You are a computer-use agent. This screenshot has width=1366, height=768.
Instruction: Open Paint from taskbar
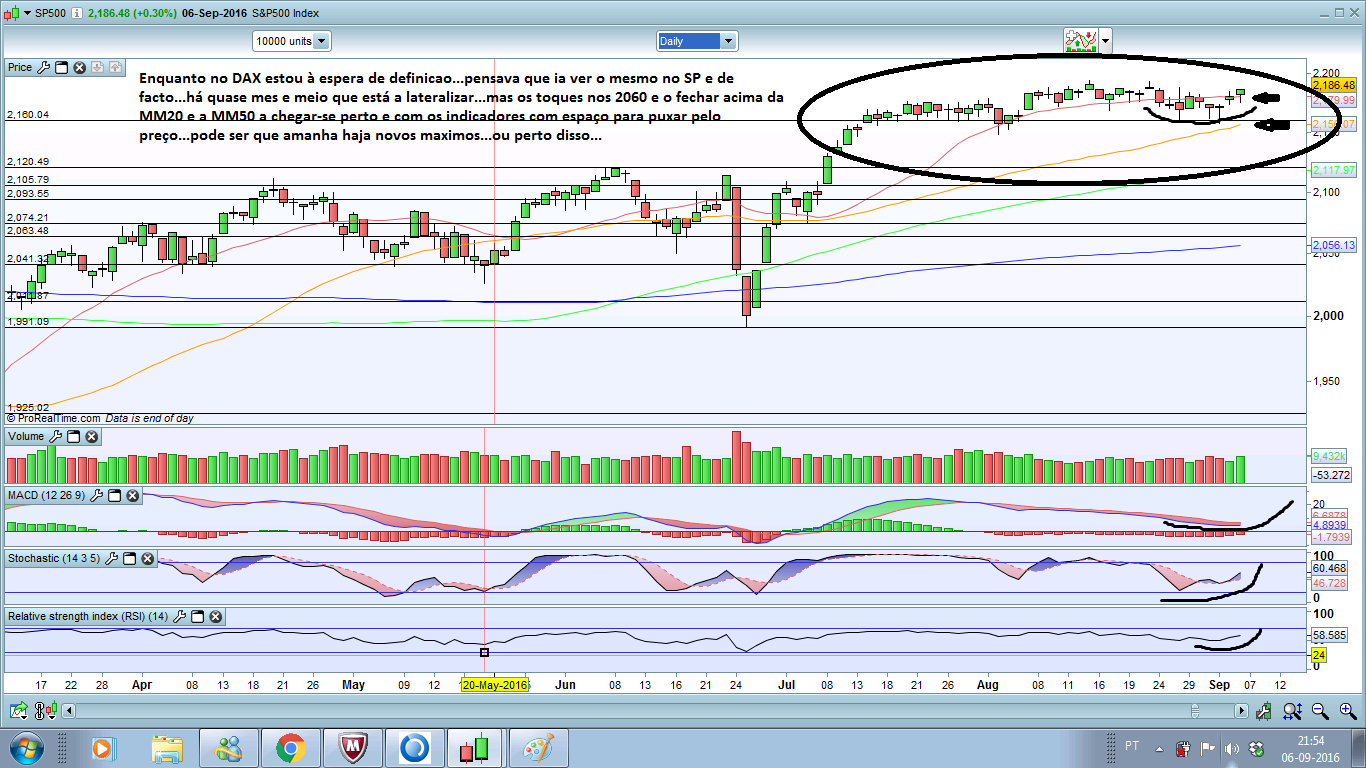tap(538, 748)
